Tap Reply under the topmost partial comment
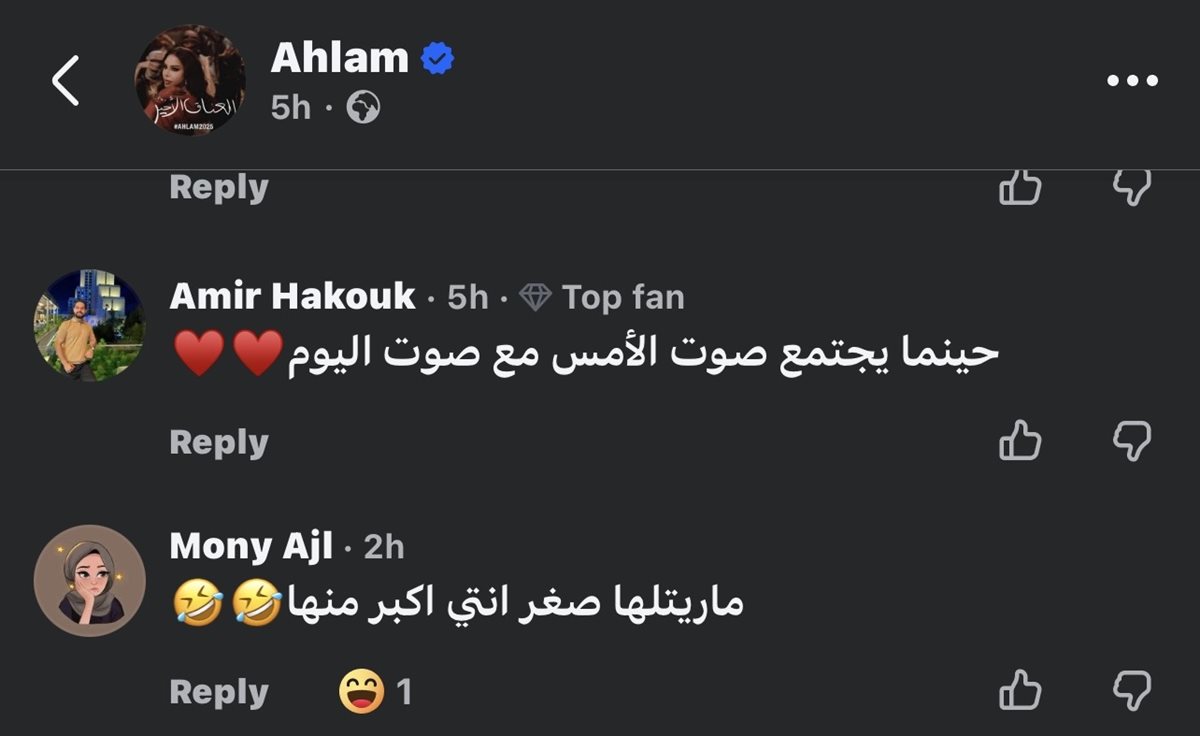This screenshot has width=1200, height=736. pyautogui.click(x=219, y=188)
